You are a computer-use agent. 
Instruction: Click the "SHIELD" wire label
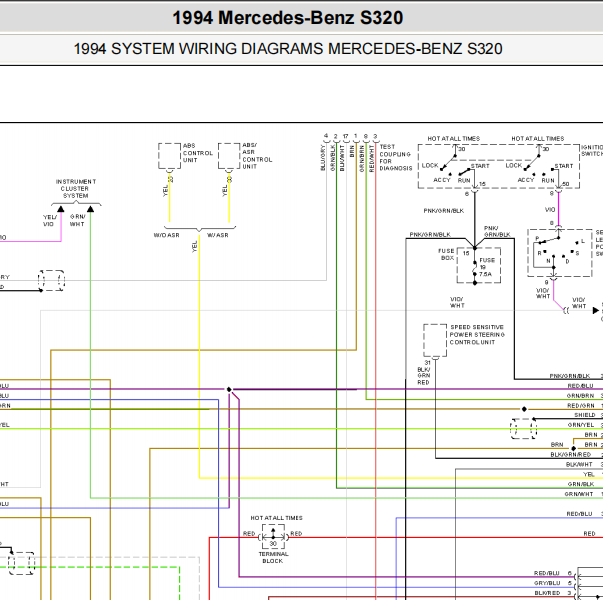[x=585, y=415]
